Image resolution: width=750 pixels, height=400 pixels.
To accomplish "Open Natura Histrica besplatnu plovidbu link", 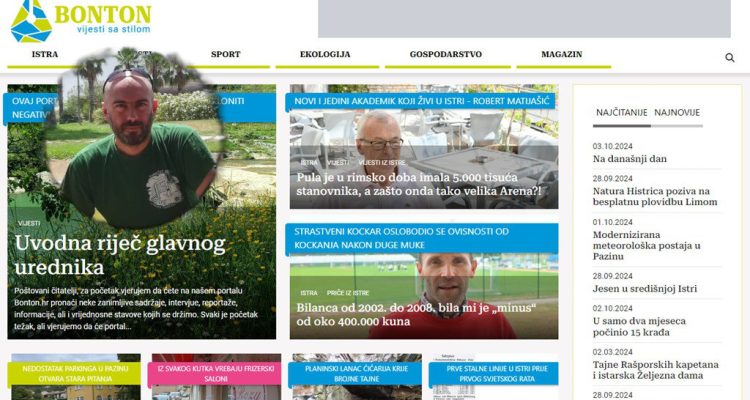I will tap(655, 197).
